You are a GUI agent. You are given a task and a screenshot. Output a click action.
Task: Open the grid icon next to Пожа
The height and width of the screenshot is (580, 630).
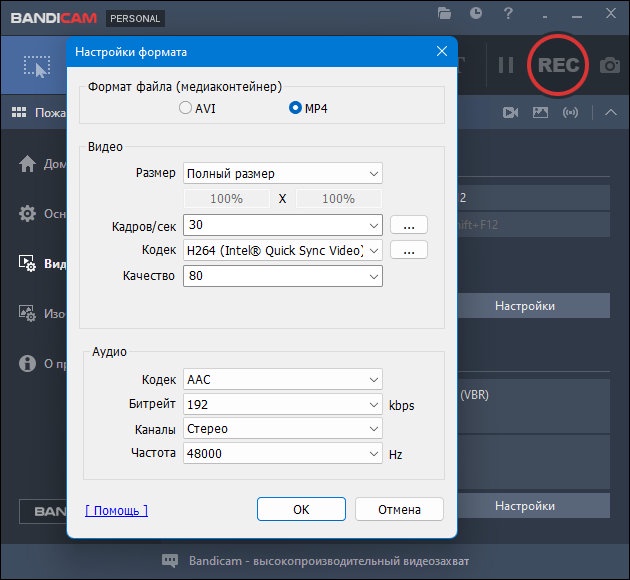[19, 112]
